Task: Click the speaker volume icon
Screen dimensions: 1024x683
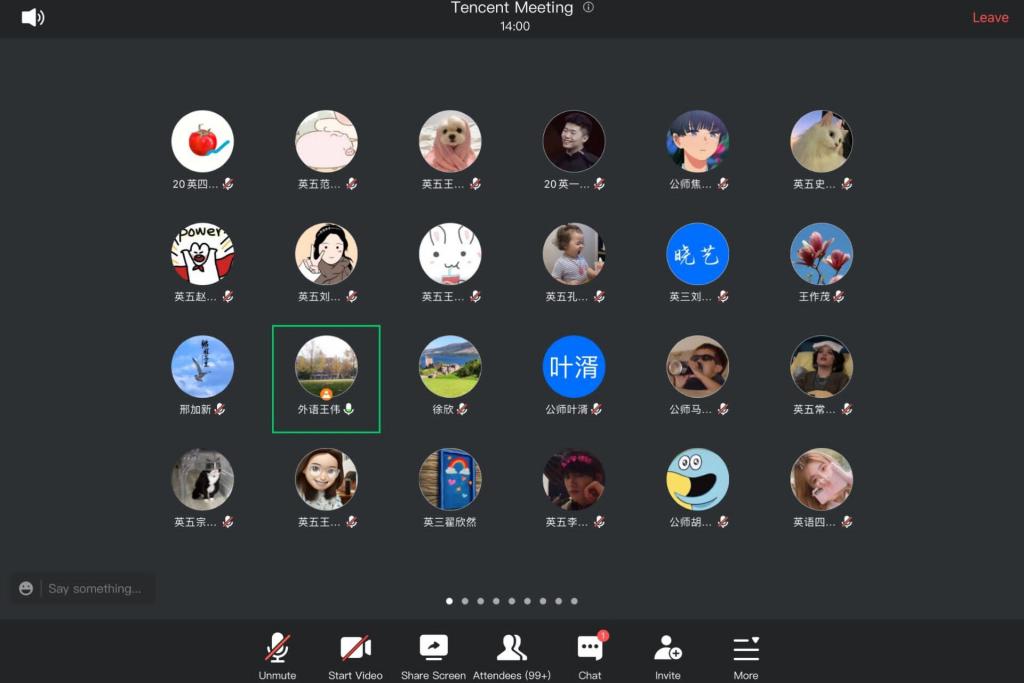Action: tap(33, 17)
